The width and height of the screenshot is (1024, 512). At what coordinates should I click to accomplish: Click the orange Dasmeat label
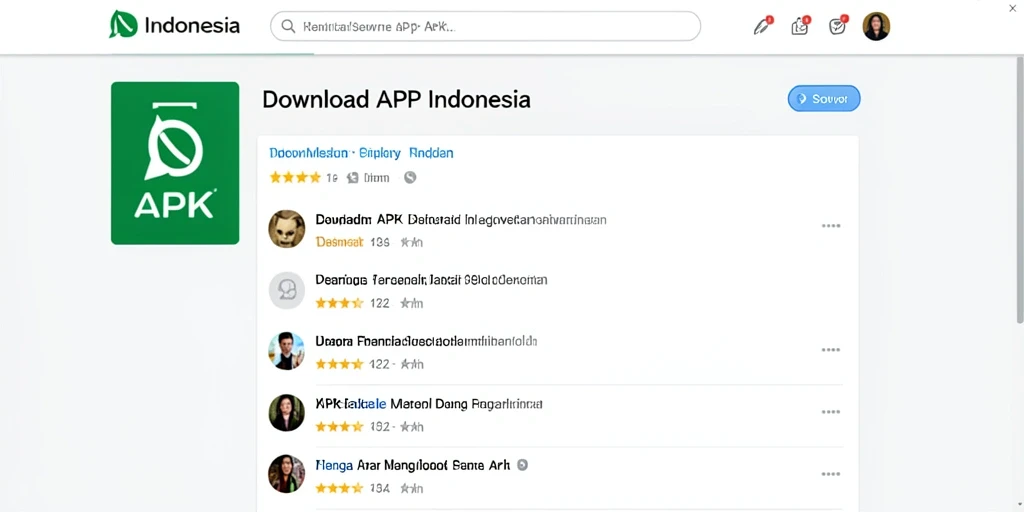click(339, 242)
